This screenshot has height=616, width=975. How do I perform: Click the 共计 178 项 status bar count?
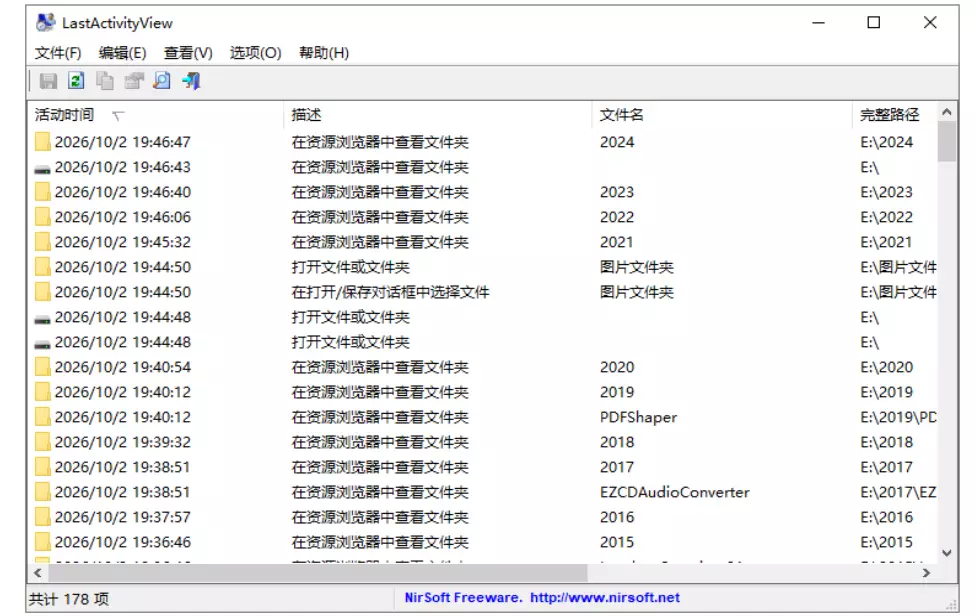(68, 599)
